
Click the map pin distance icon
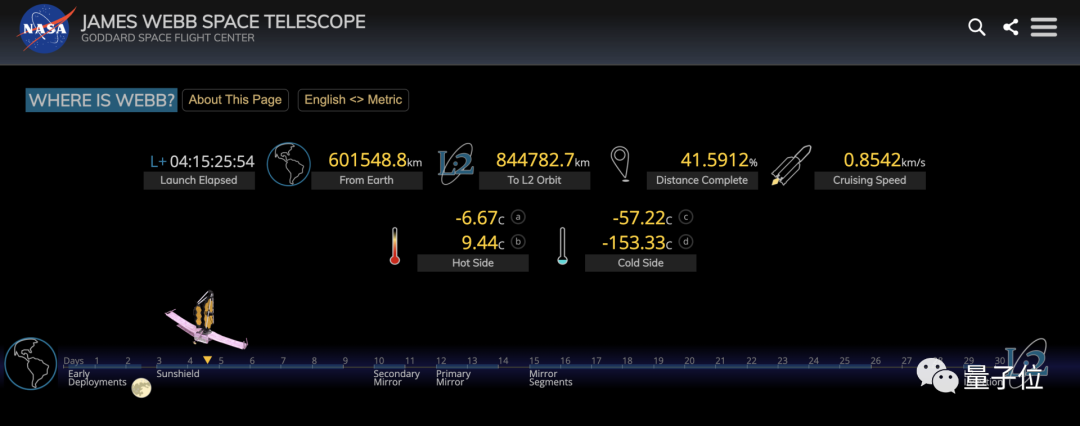point(621,165)
